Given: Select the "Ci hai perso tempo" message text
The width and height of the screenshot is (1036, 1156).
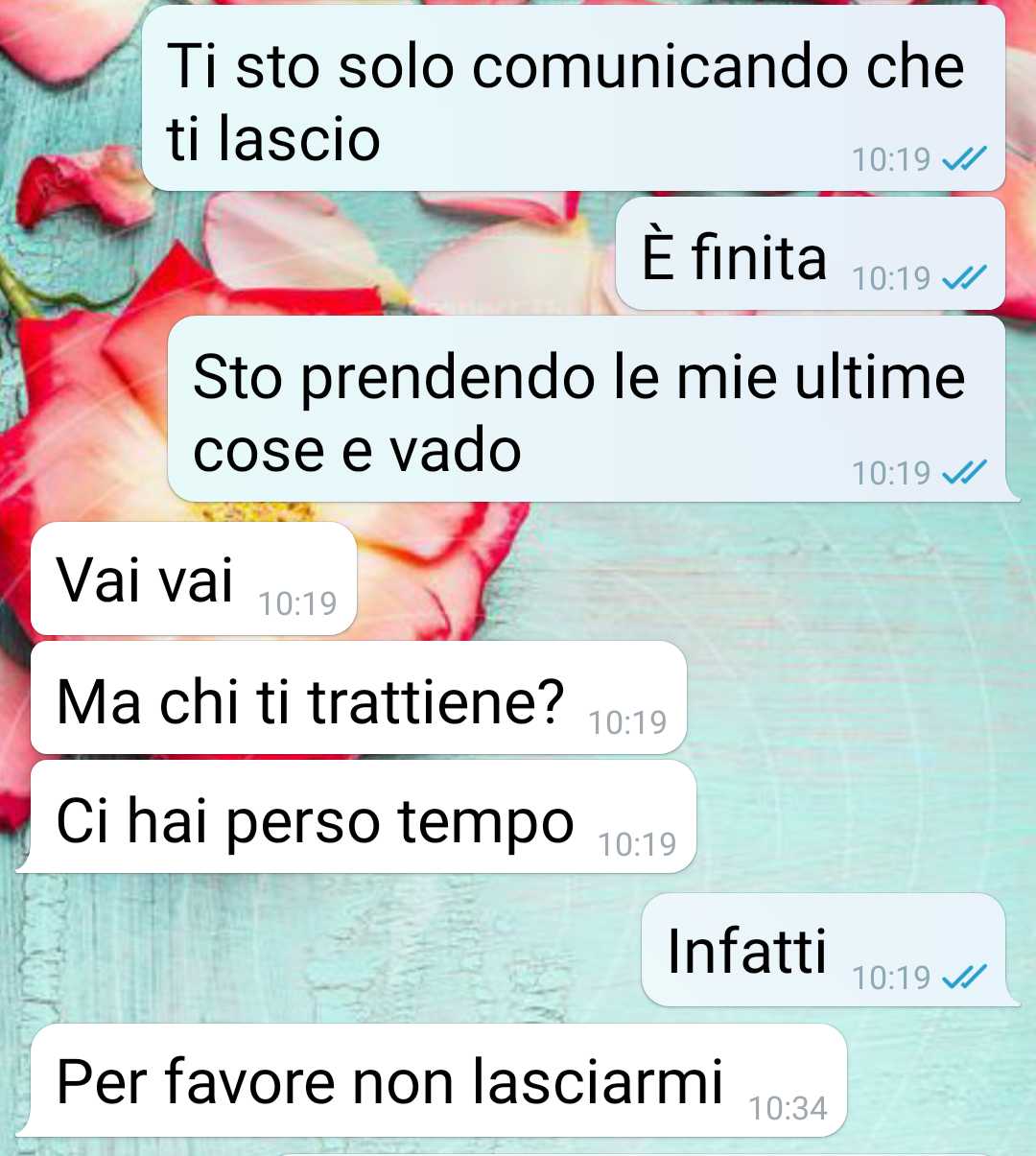Looking at the screenshot, I should point(316,823).
